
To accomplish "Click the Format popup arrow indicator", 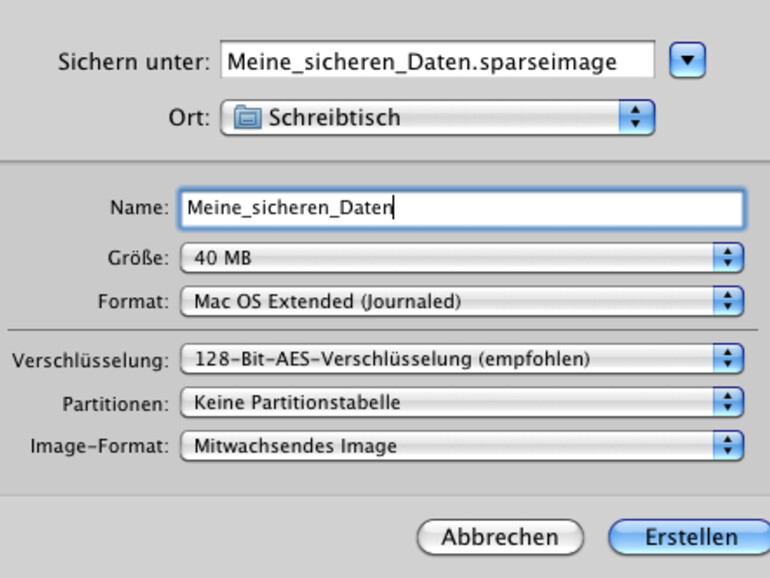I will click(x=729, y=301).
